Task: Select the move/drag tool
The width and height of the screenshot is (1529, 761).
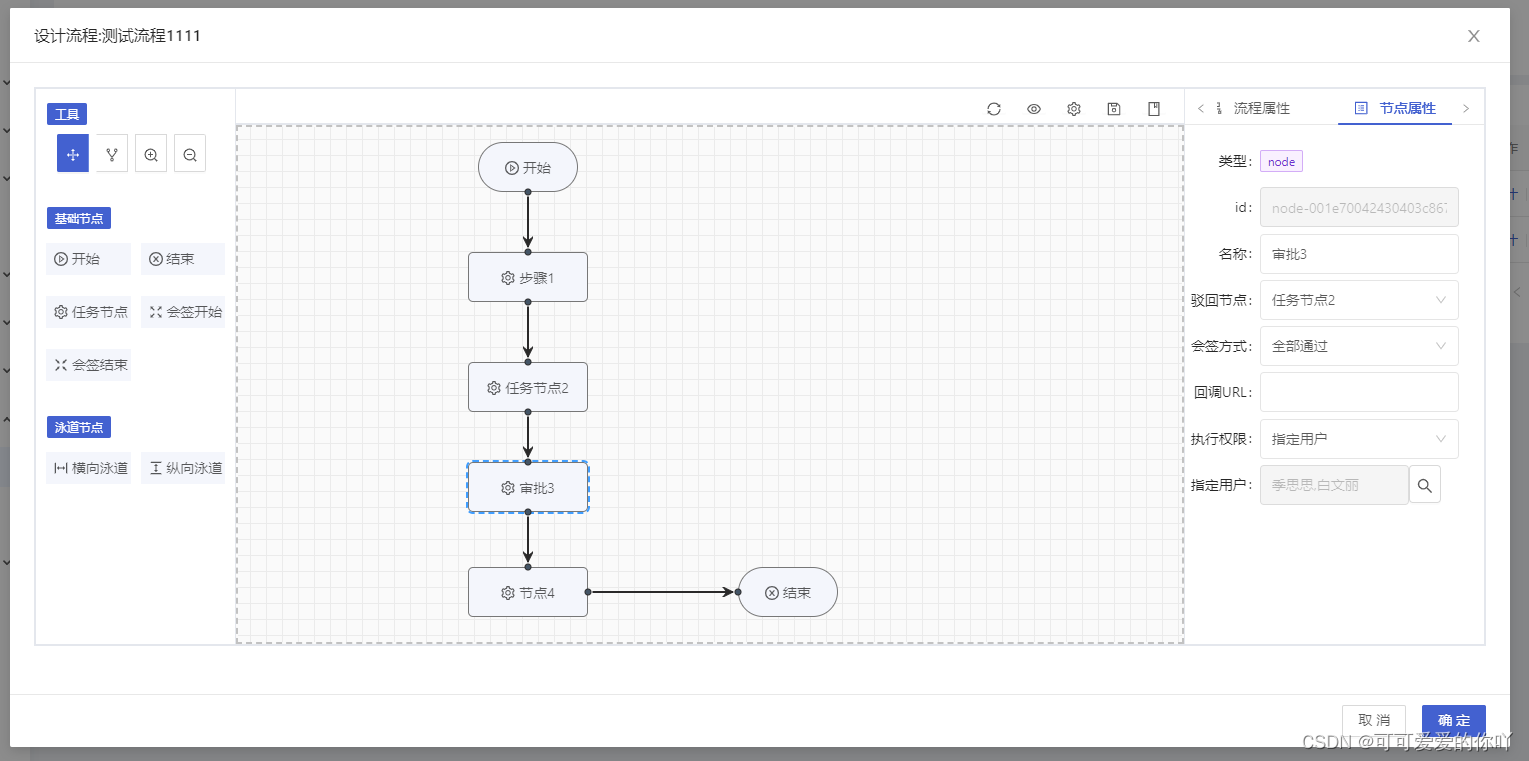Action: click(73, 154)
